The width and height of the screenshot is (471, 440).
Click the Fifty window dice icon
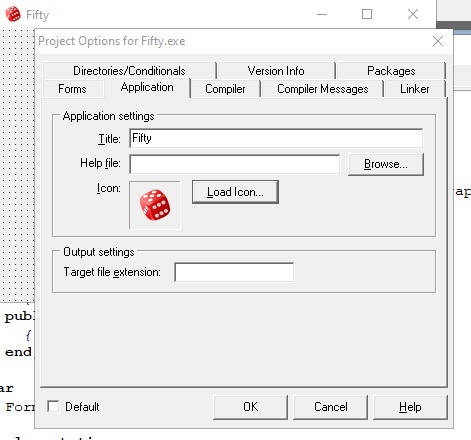coord(13,14)
